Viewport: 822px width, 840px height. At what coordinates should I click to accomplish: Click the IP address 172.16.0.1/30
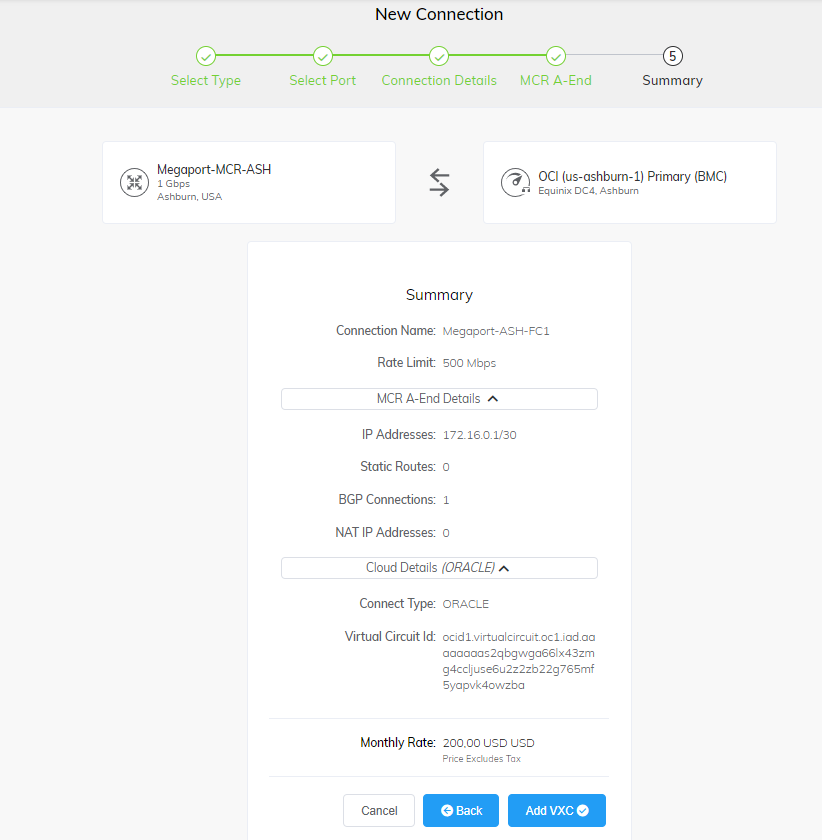(x=479, y=435)
